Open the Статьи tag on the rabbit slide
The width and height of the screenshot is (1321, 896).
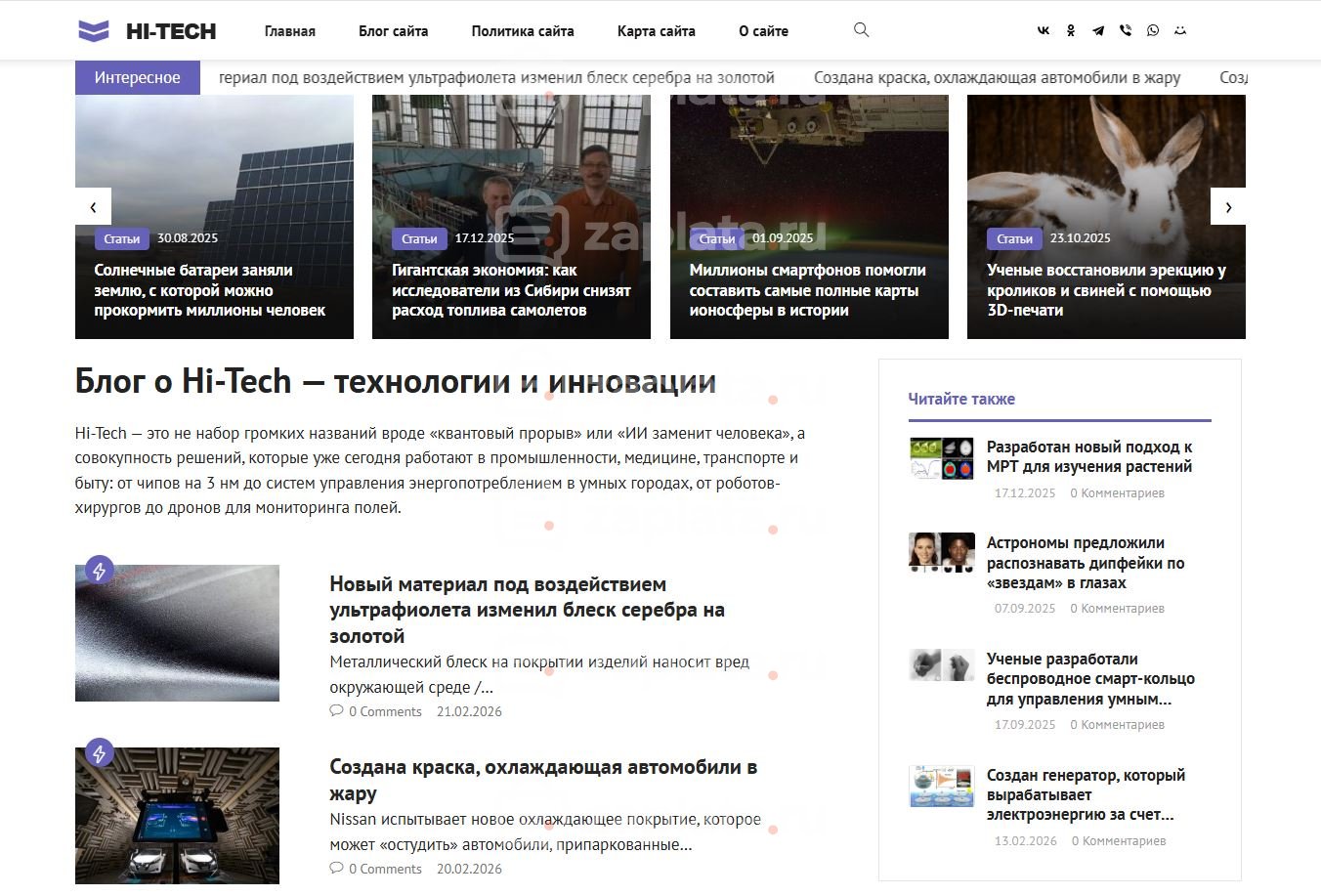(x=1014, y=238)
